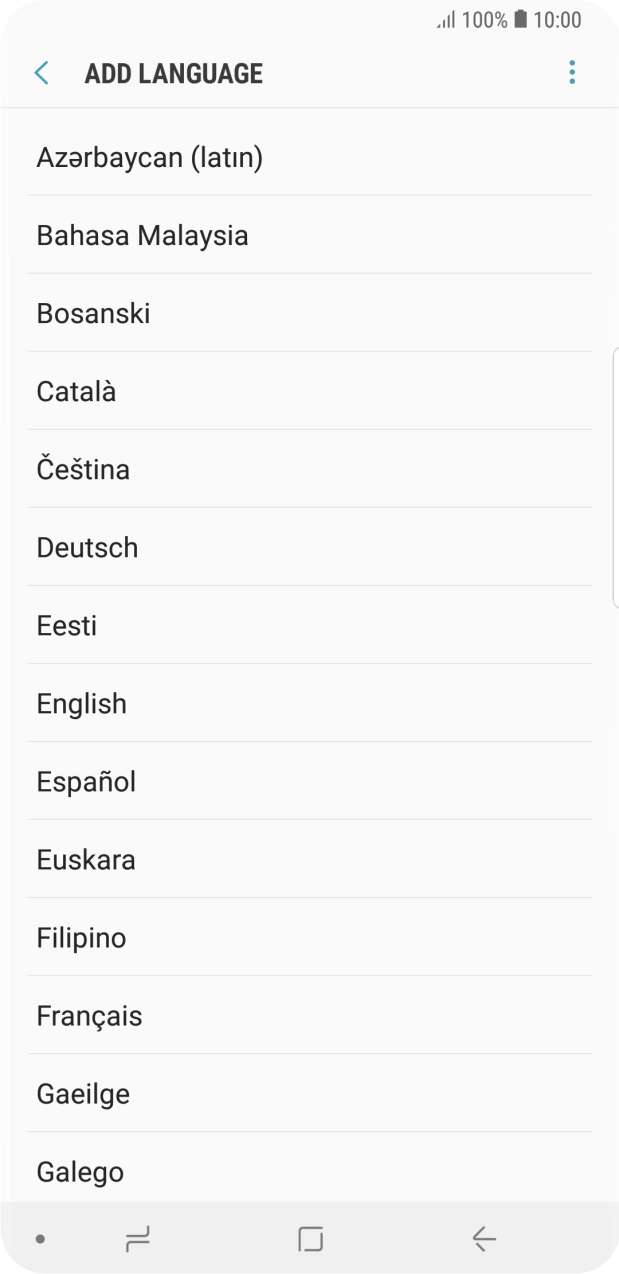Select Galego at the bottom of the list
This screenshot has height=1274, width=619.
click(80, 1172)
